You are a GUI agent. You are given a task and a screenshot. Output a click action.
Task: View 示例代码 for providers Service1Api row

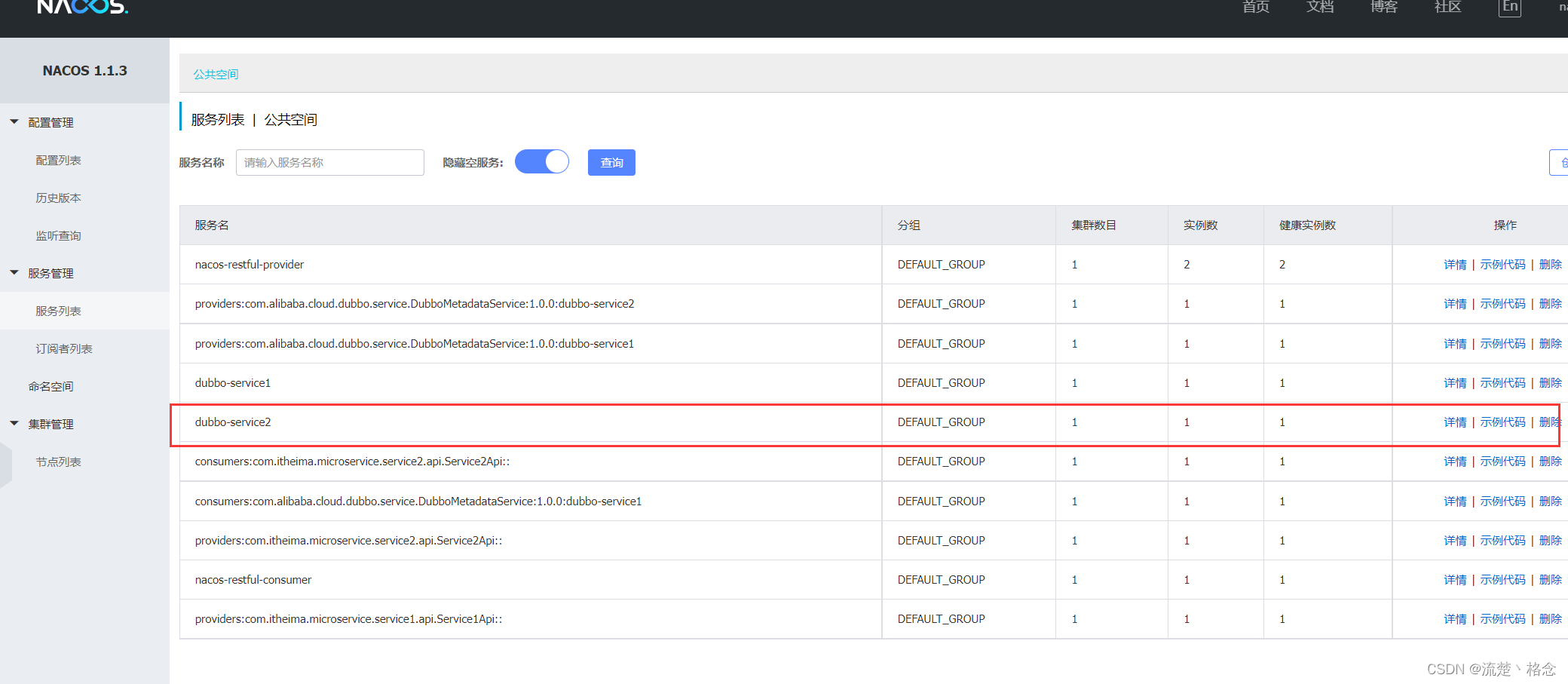point(1502,619)
